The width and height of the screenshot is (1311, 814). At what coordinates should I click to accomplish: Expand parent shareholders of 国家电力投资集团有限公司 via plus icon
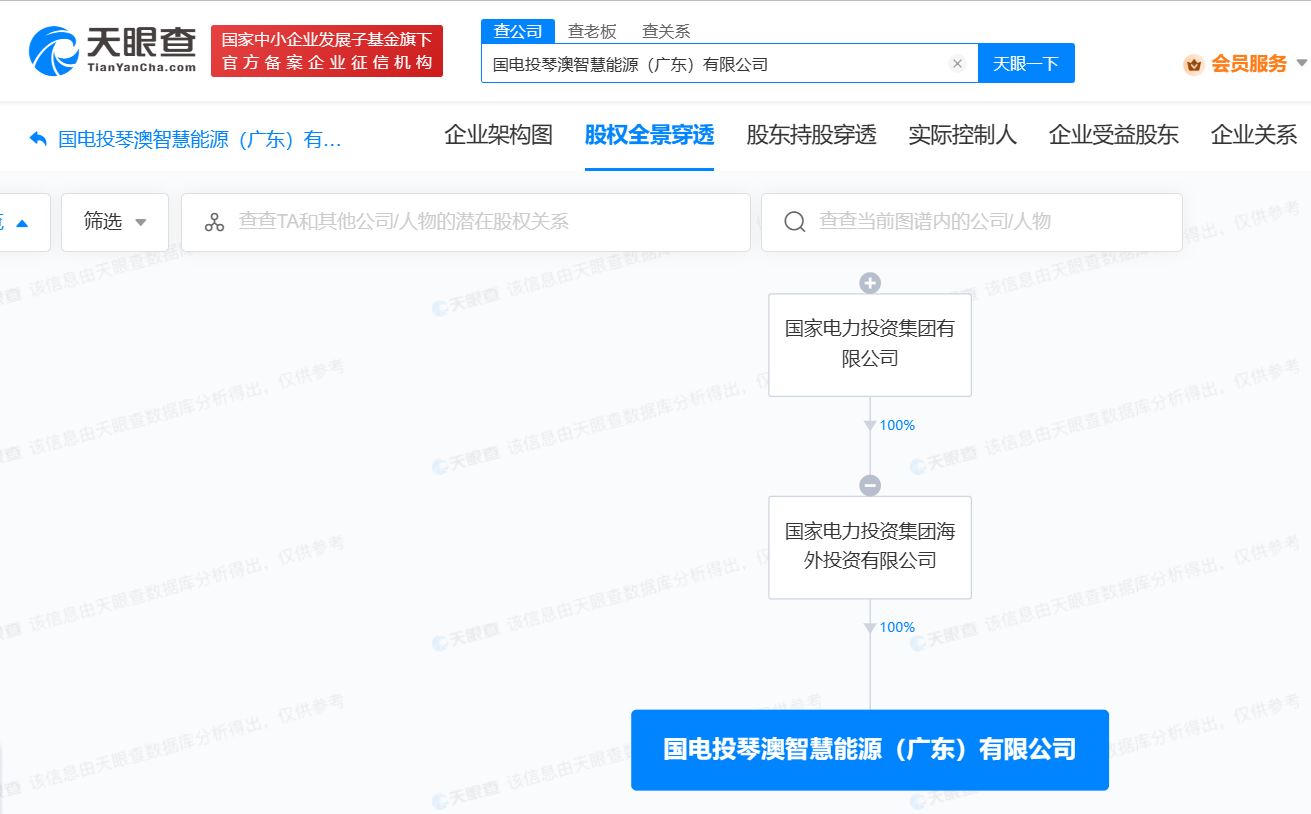[869, 282]
